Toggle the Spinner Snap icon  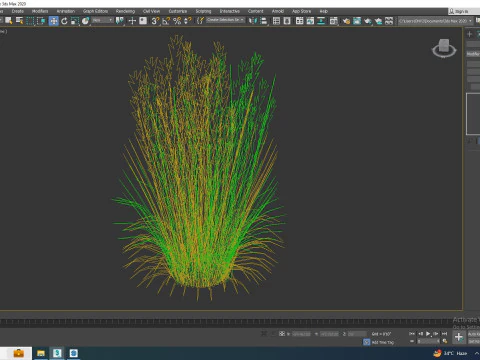(188, 21)
